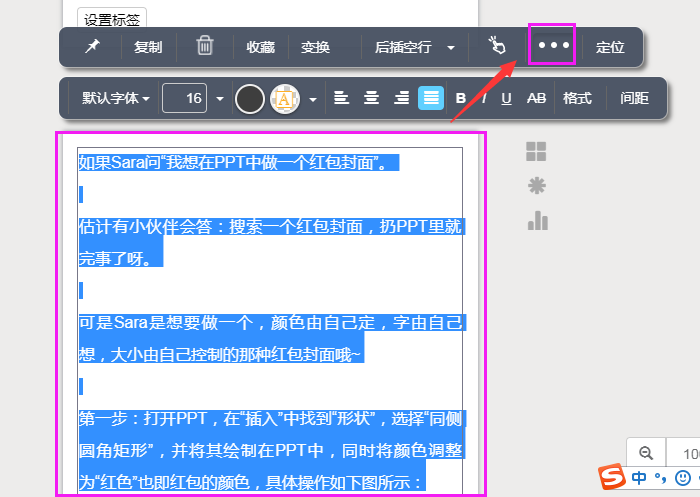This screenshot has width=700, height=497.
Task: Open the background color dropdown arrow
Action: coord(313,99)
